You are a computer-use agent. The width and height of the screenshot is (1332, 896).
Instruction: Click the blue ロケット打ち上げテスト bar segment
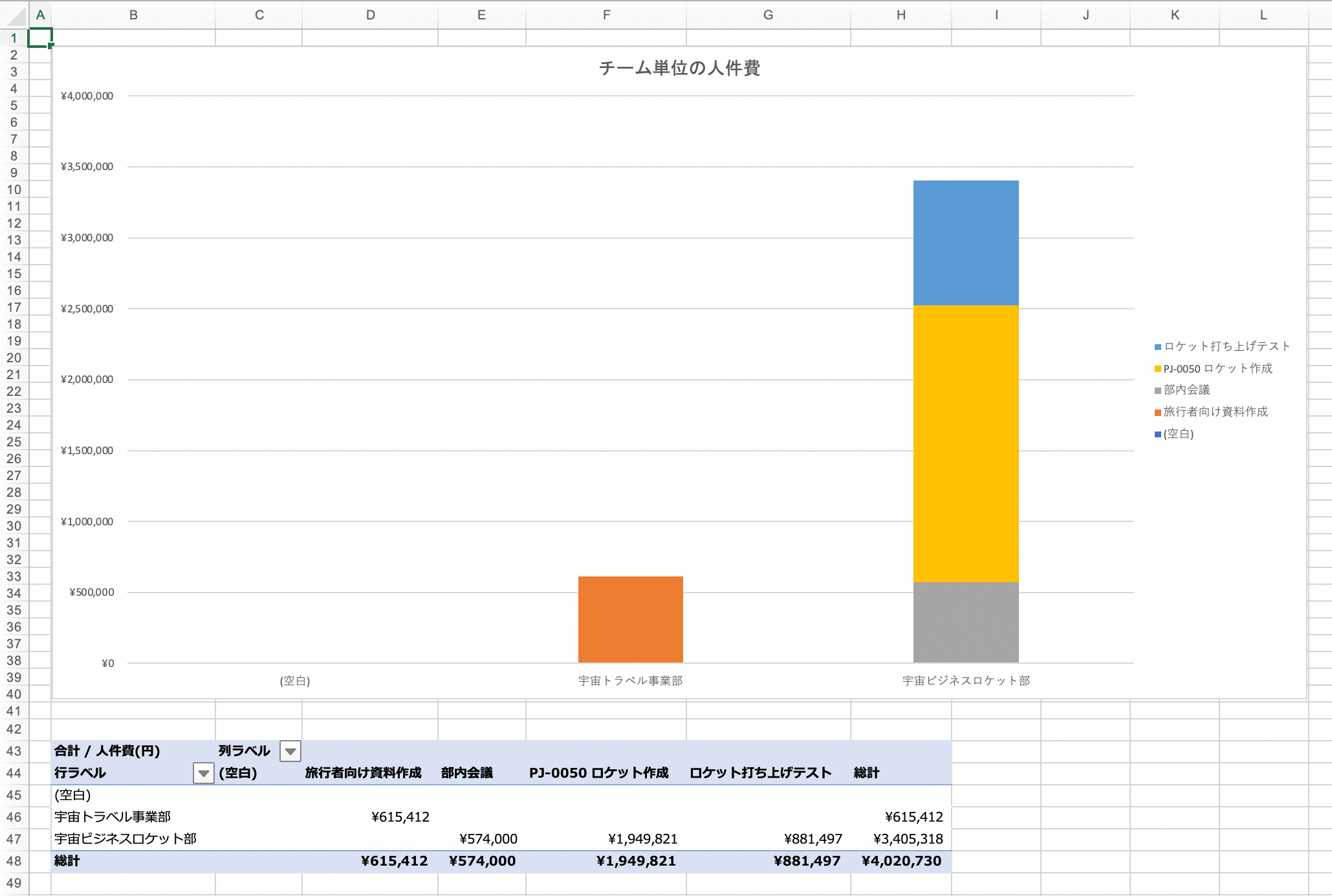[x=965, y=243]
